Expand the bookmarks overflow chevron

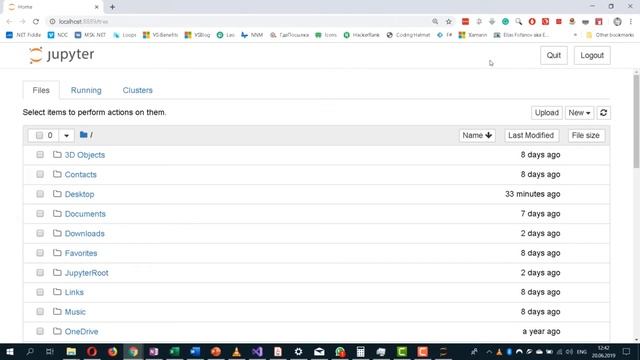[x=575, y=35]
